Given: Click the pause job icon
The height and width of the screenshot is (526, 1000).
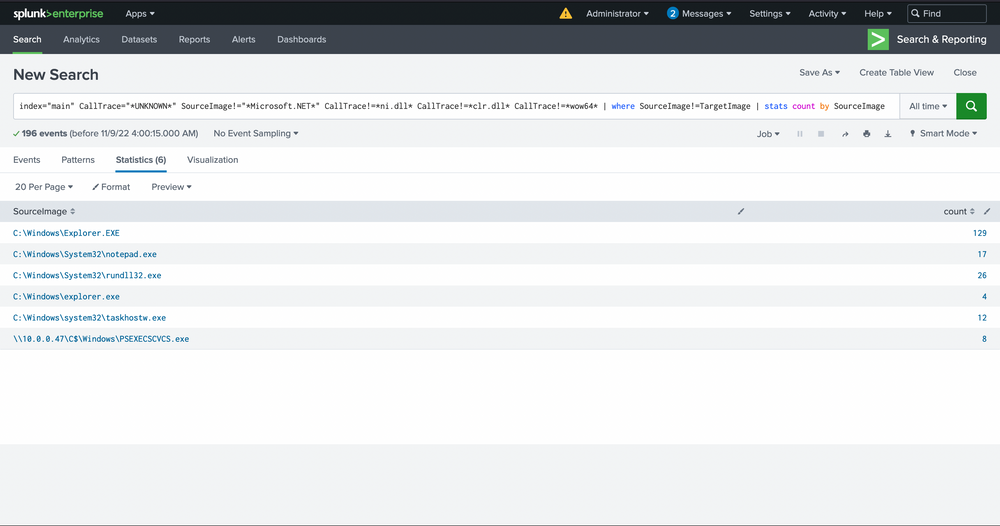Looking at the screenshot, I should [799, 134].
